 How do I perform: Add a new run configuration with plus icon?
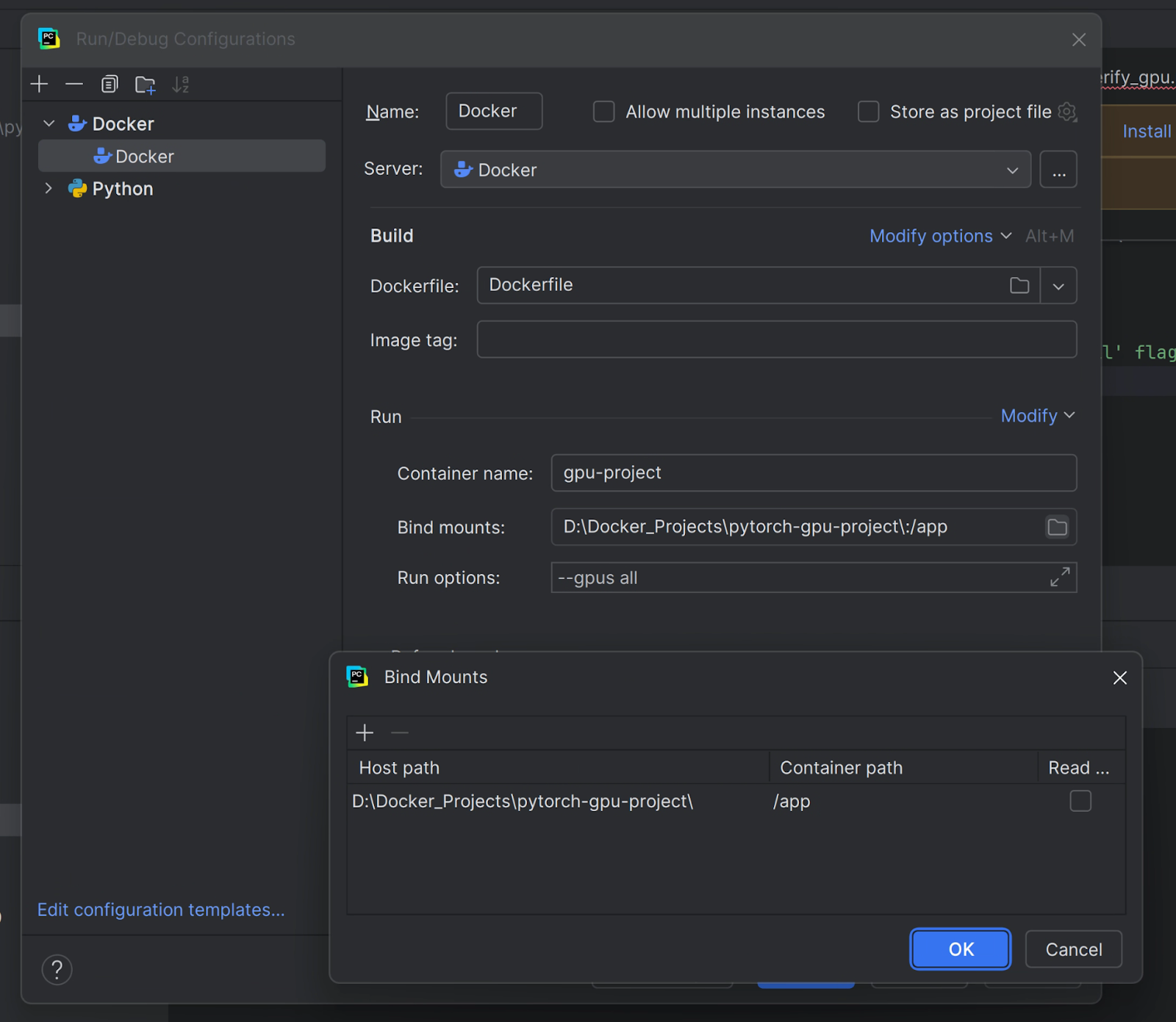click(x=39, y=84)
